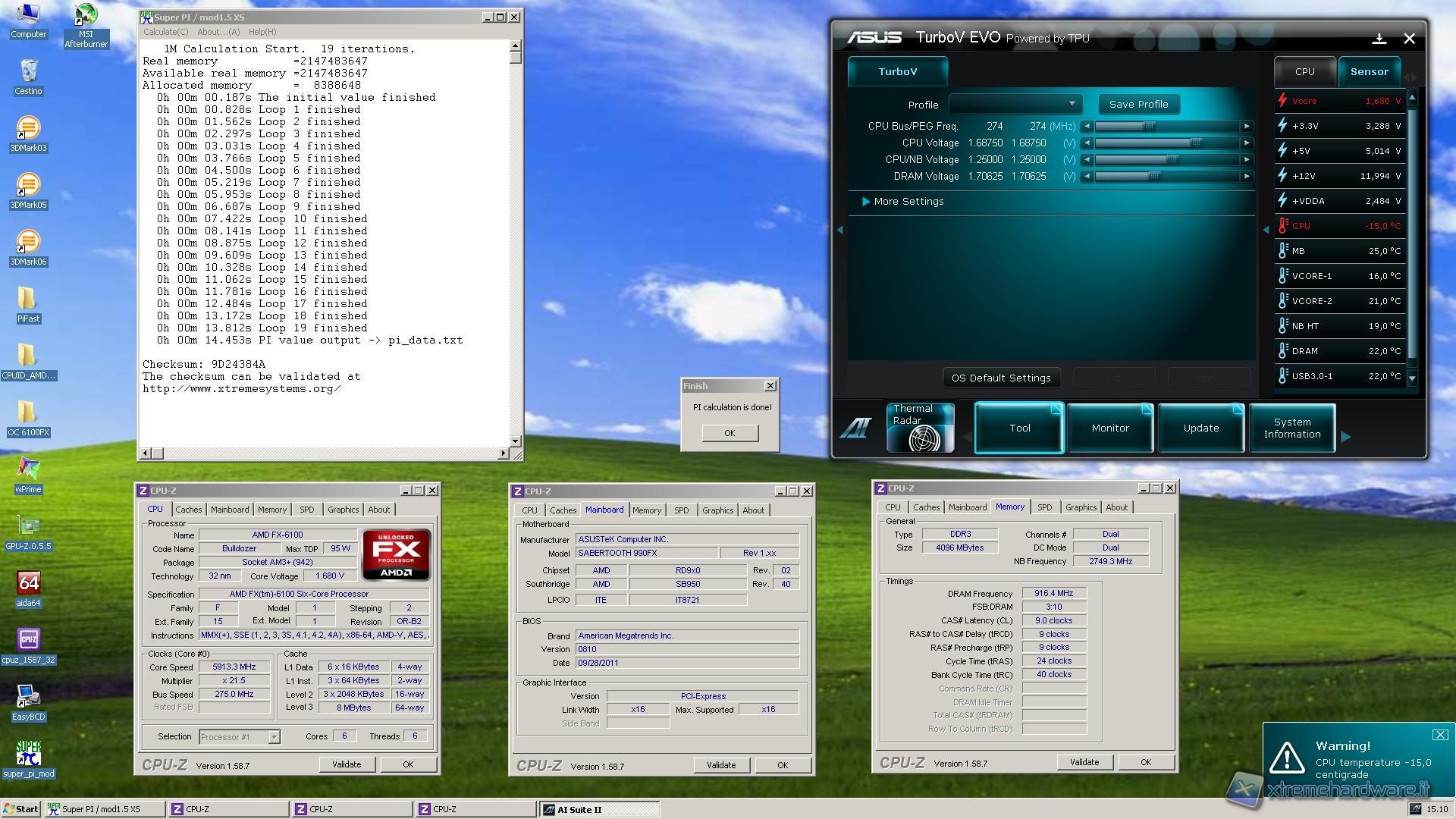Click the Save Profile button
This screenshot has height=819, width=1456.
[1137, 104]
